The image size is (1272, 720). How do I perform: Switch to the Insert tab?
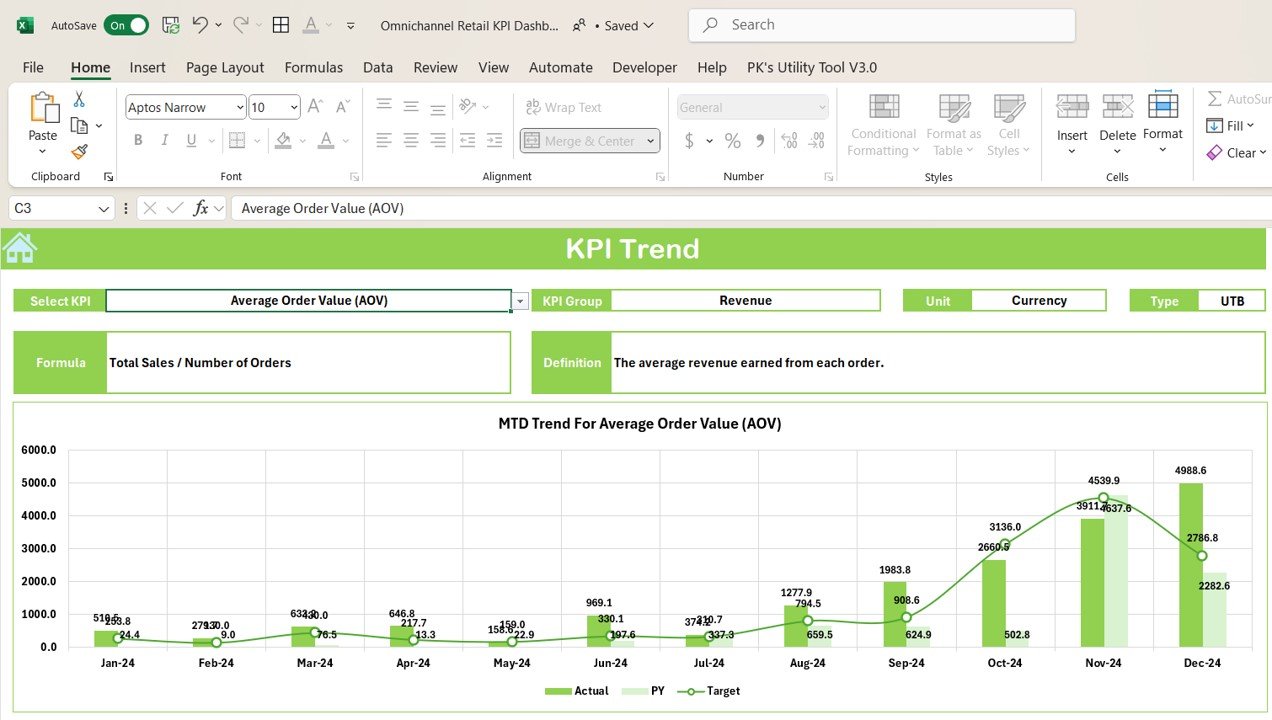pos(148,67)
